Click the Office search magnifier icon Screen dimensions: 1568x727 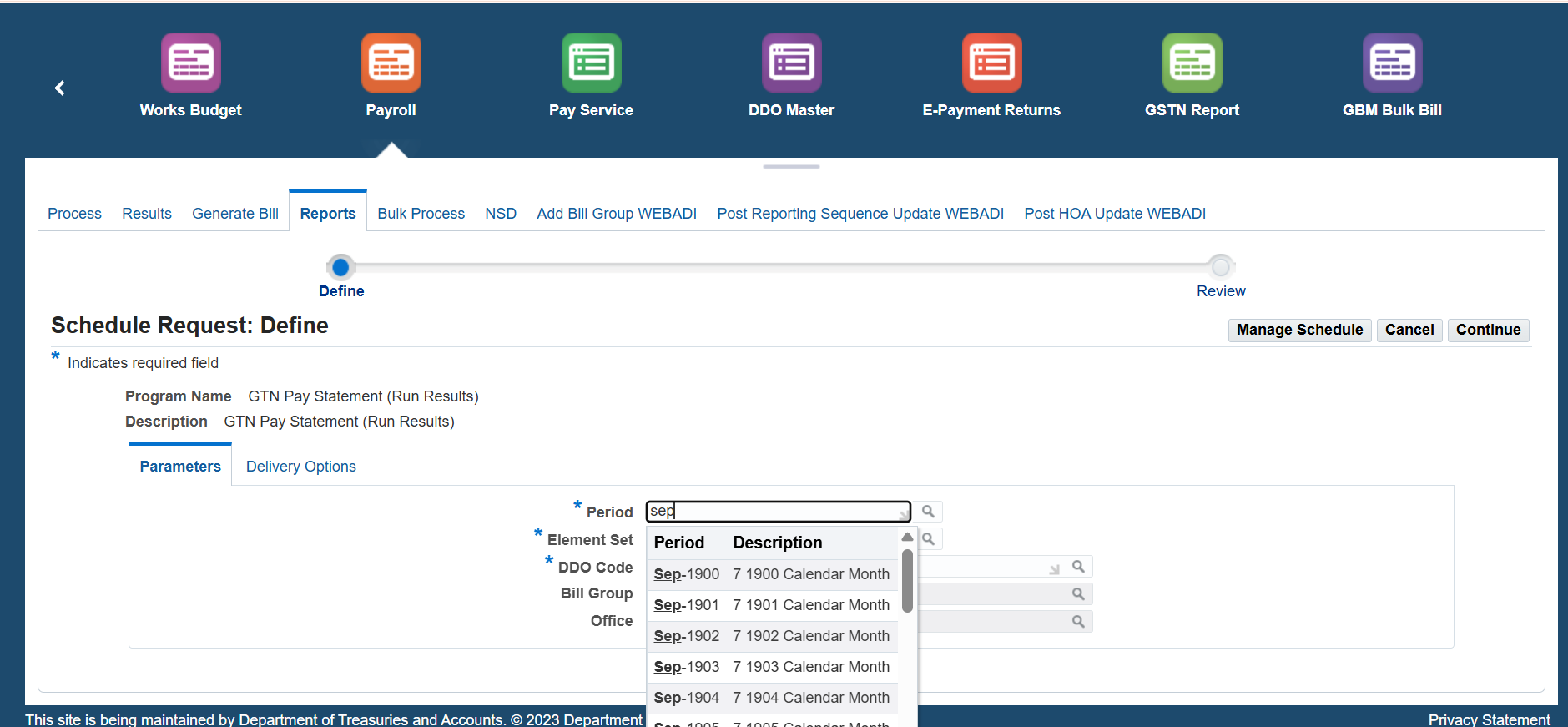tap(1078, 621)
